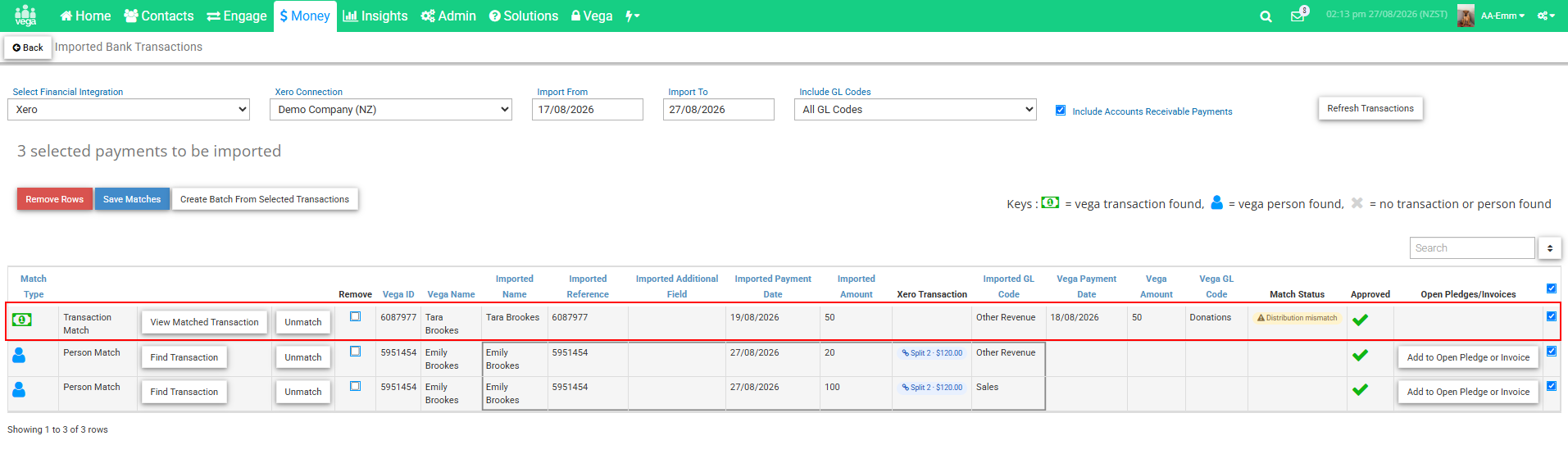This screenshot has height=454, width=1568.
Task: Toggle Include Accounts Receivable Payments checkbox
Action: point(1061,110)
